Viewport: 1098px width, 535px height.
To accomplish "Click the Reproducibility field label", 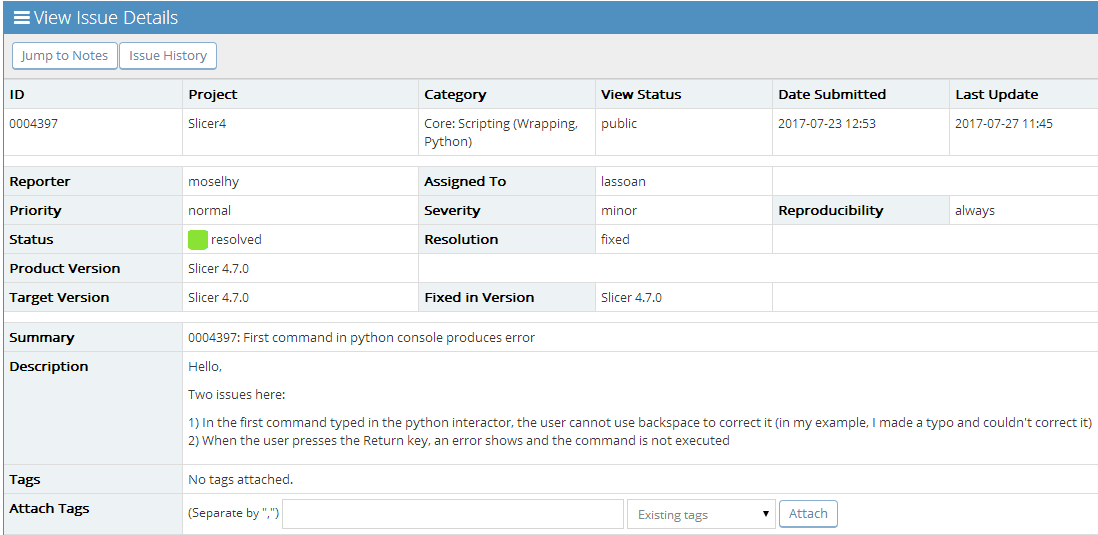I will point(831,211).
